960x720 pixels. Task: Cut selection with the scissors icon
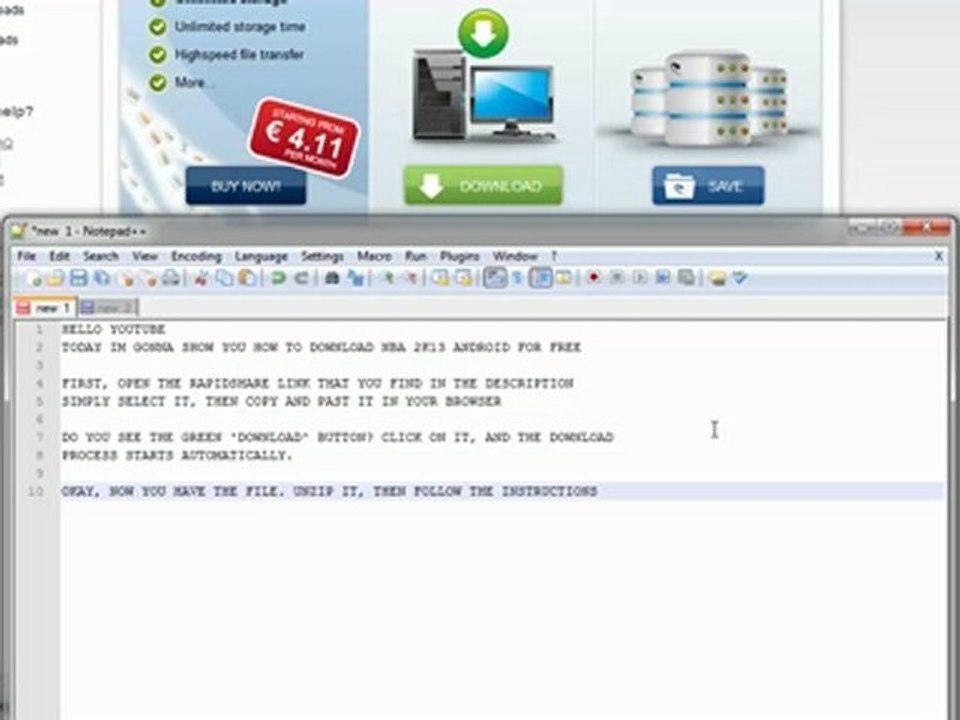[x=201, y=279]
